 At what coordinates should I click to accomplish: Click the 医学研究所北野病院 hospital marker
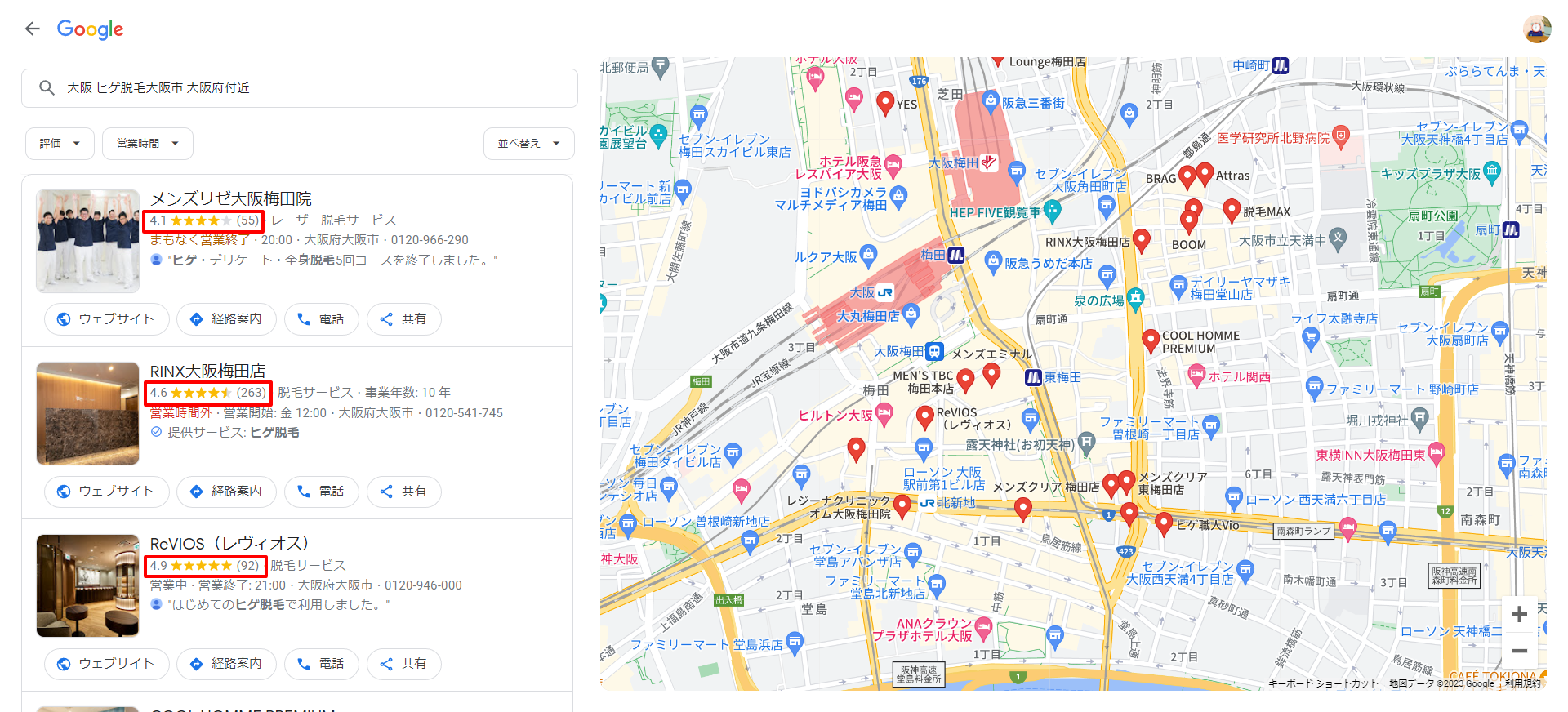1340,136
